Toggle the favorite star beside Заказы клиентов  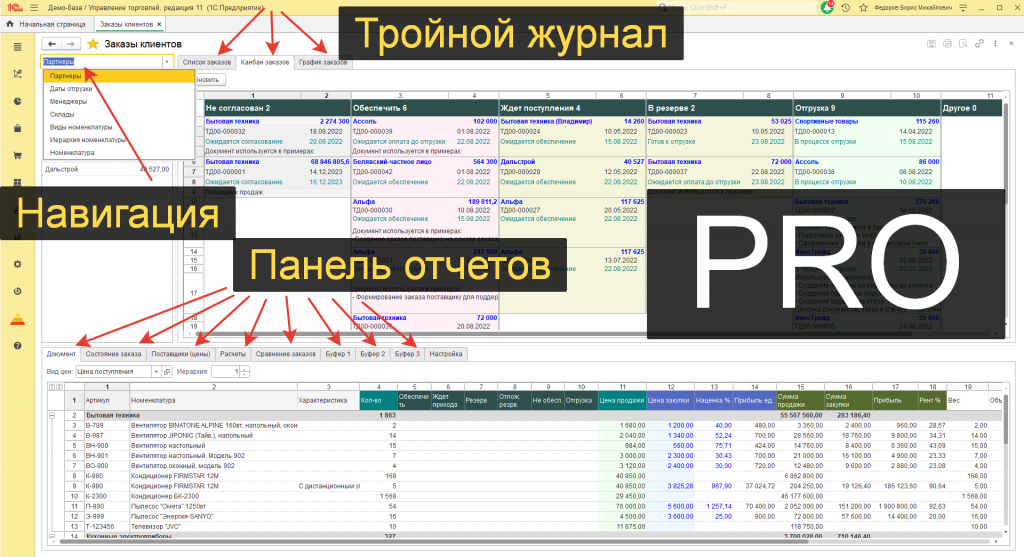pyautogui.click(x=93, y=44)
